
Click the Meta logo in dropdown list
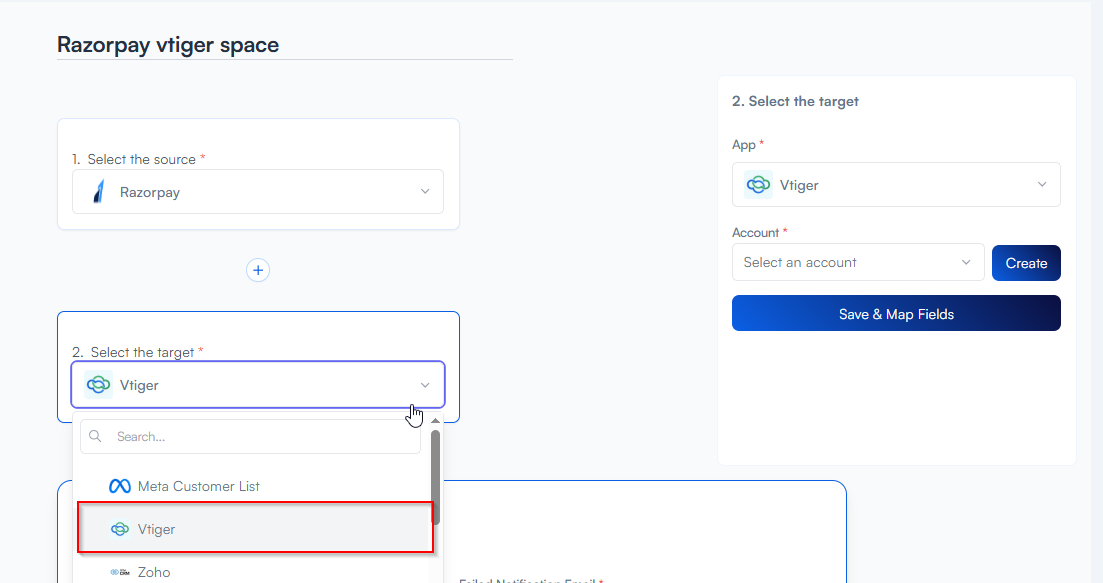click(x=120, y=486)
